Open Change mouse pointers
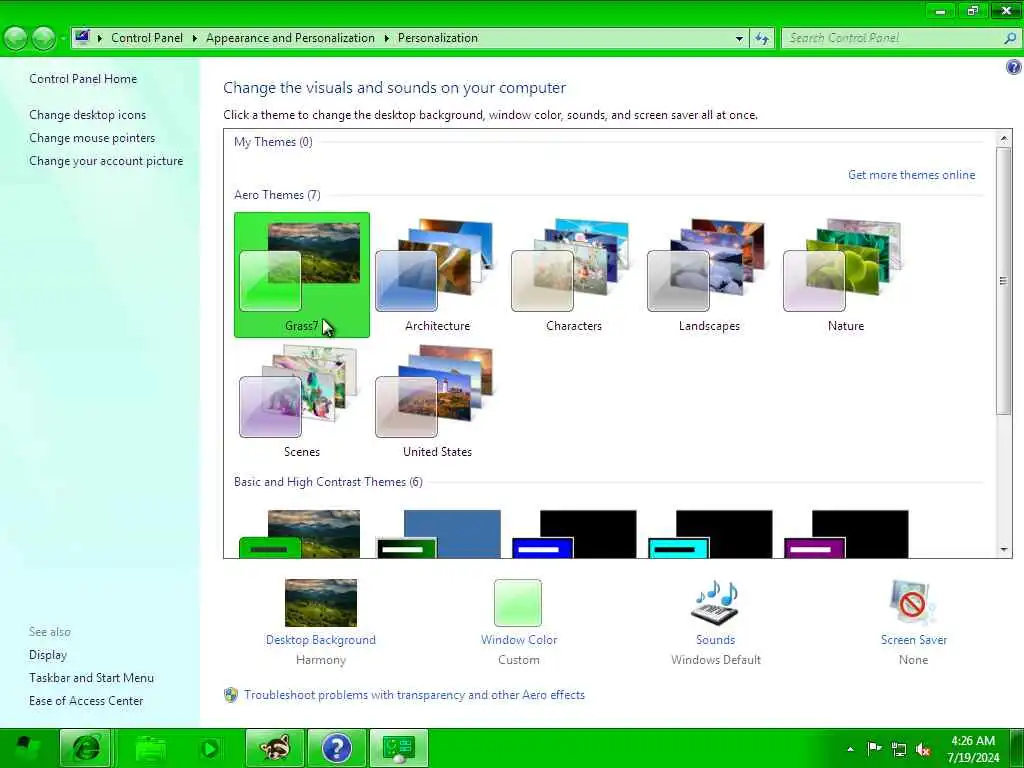Viewport: 1024px width, 768px height. tap(92, 138)
